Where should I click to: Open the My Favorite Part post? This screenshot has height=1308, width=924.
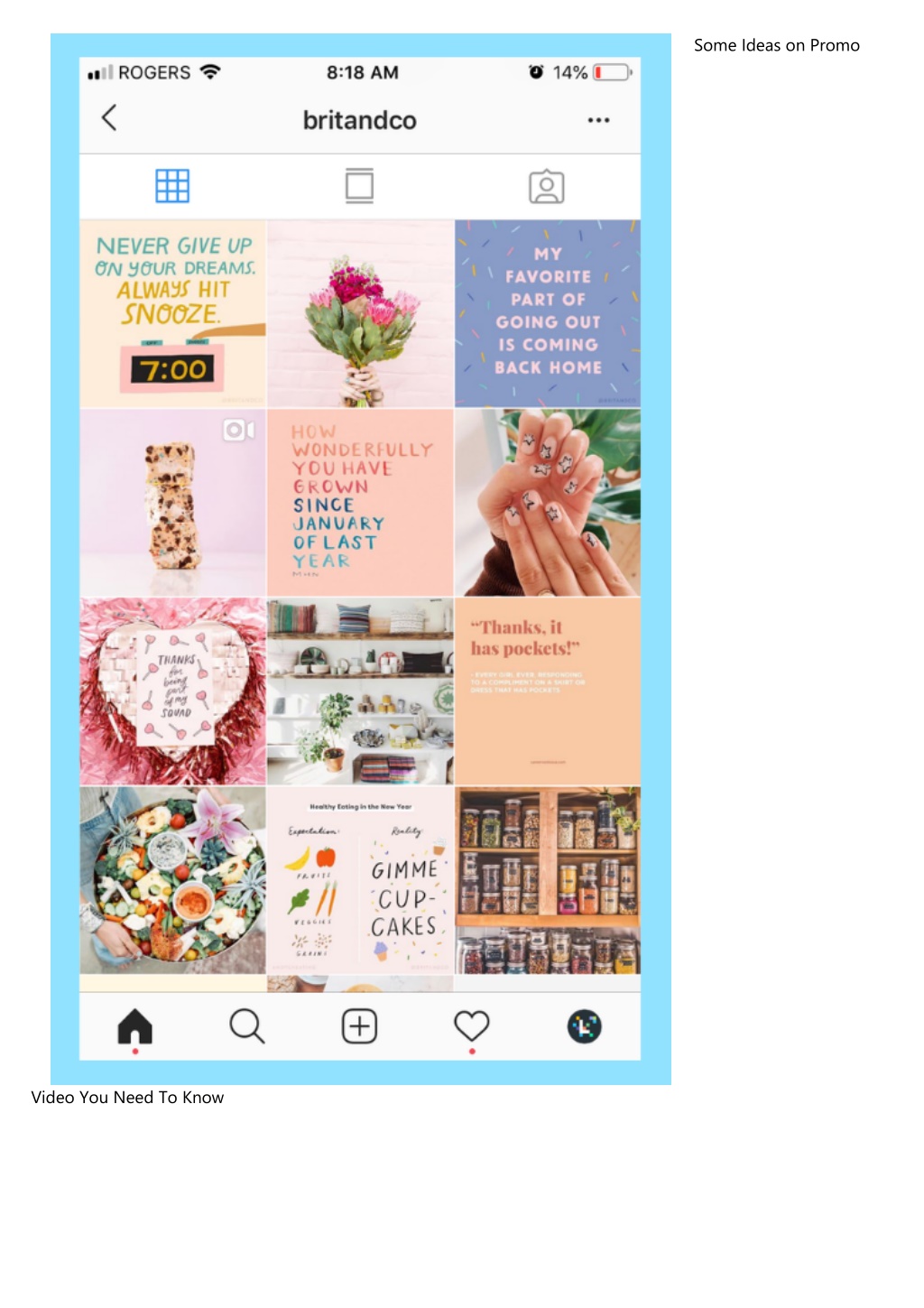point(548,313)
